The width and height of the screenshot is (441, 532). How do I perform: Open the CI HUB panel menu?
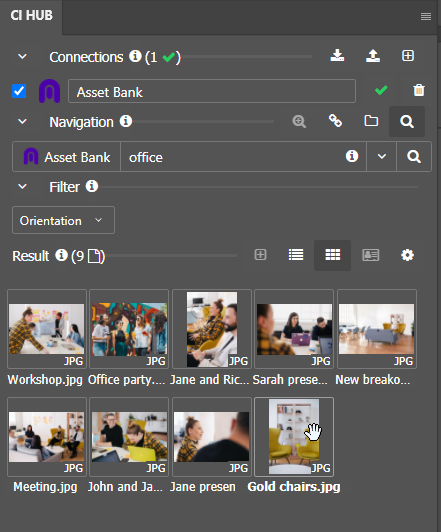click(x=426, y=16)
